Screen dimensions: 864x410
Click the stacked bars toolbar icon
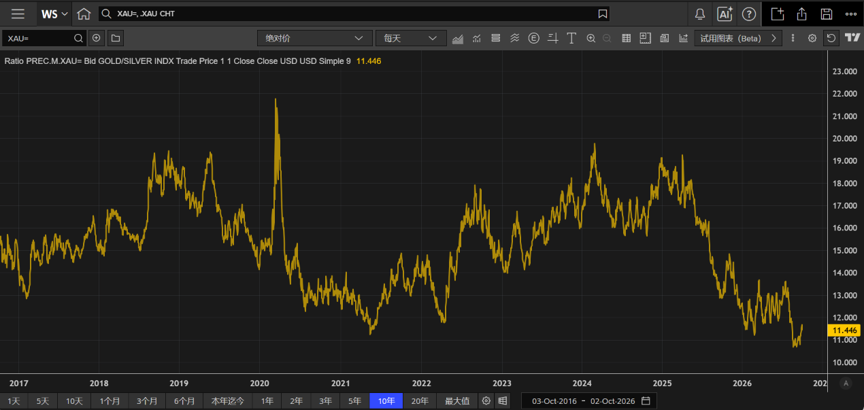pyautogui.click(x=495, y=38)
